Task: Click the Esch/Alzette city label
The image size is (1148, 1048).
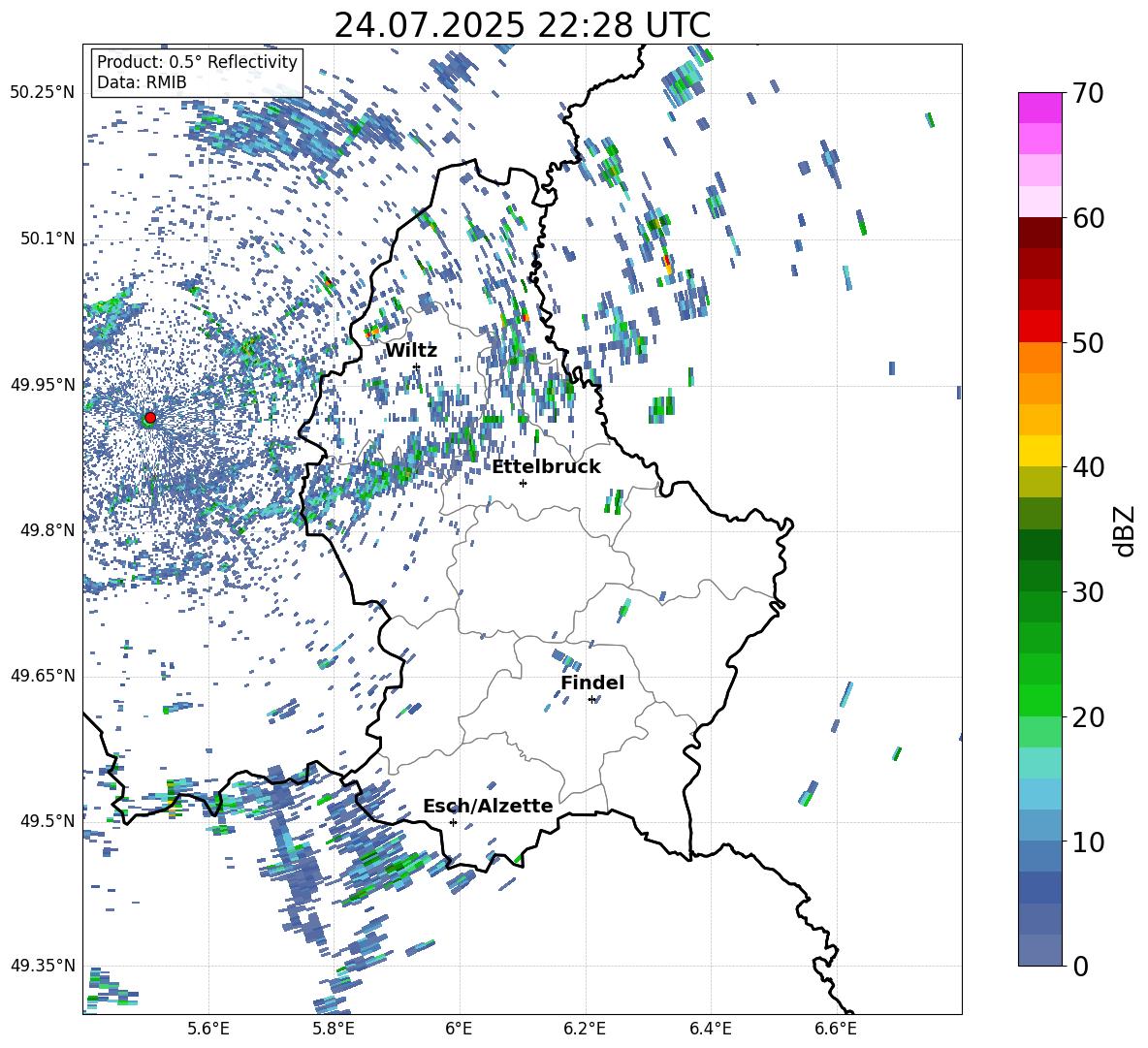Action: (x=488, y=806)
